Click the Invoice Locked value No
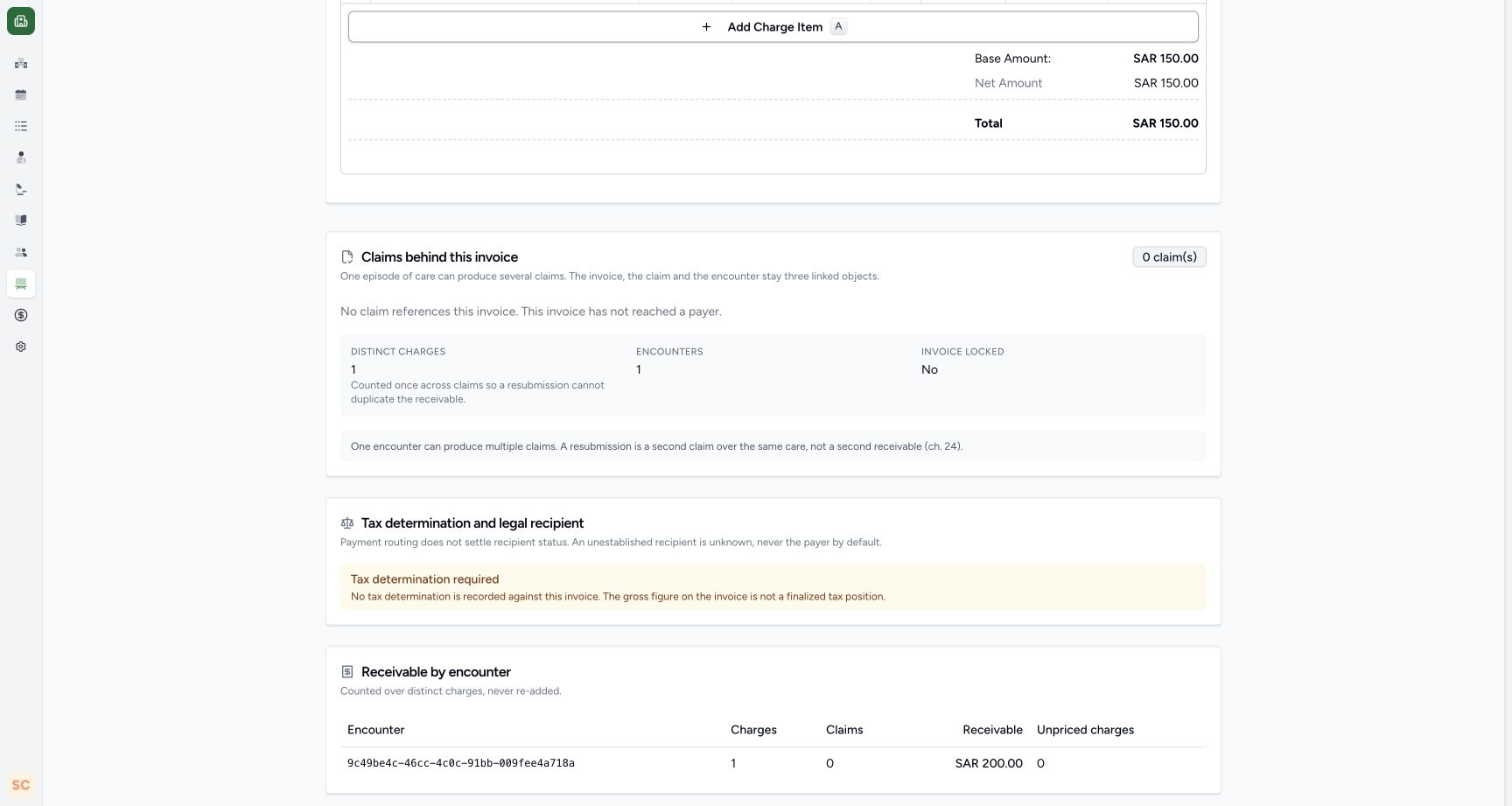 tap(929, 370)
